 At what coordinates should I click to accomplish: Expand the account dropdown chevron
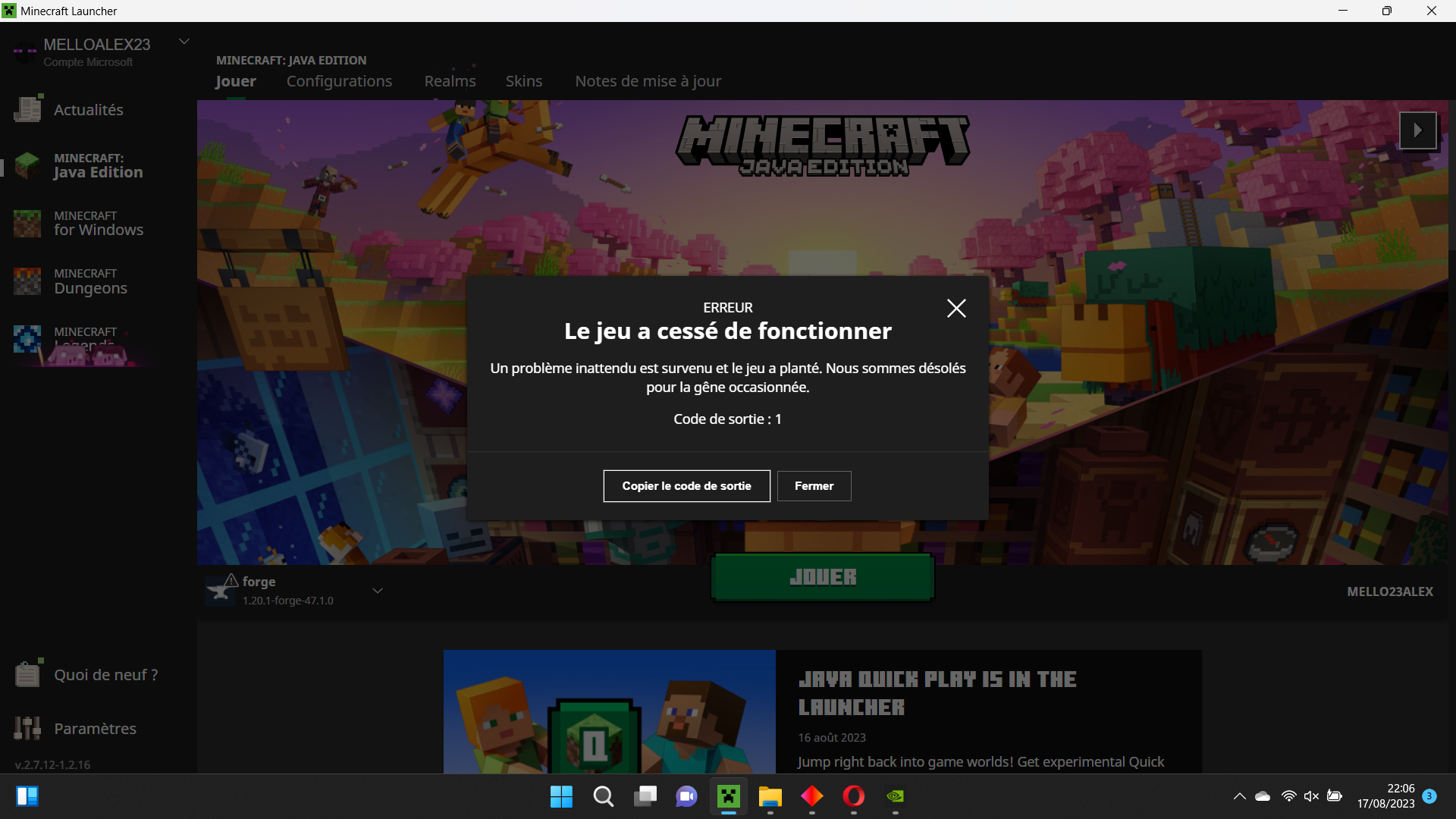[184, 41]
